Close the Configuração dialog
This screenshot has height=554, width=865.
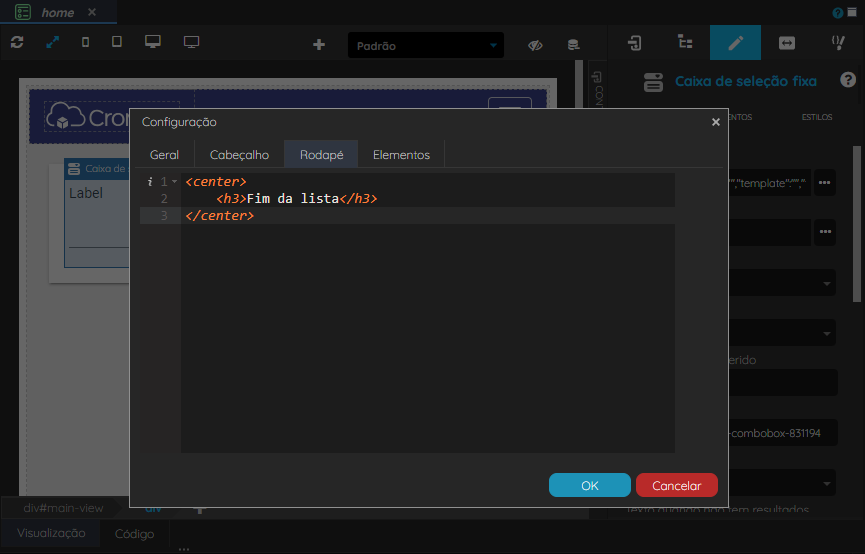coord(716,122)
